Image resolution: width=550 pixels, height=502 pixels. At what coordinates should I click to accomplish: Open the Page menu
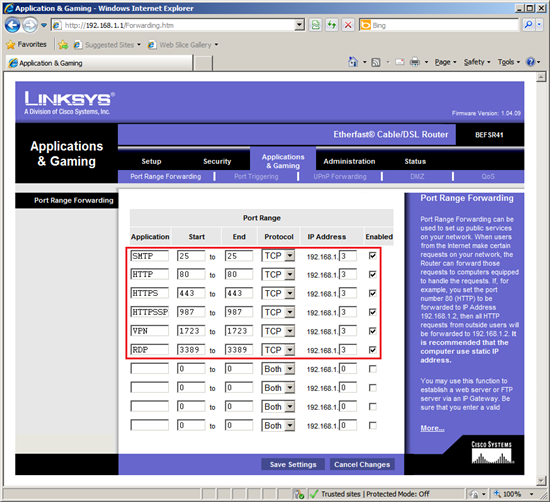point(445,62)
